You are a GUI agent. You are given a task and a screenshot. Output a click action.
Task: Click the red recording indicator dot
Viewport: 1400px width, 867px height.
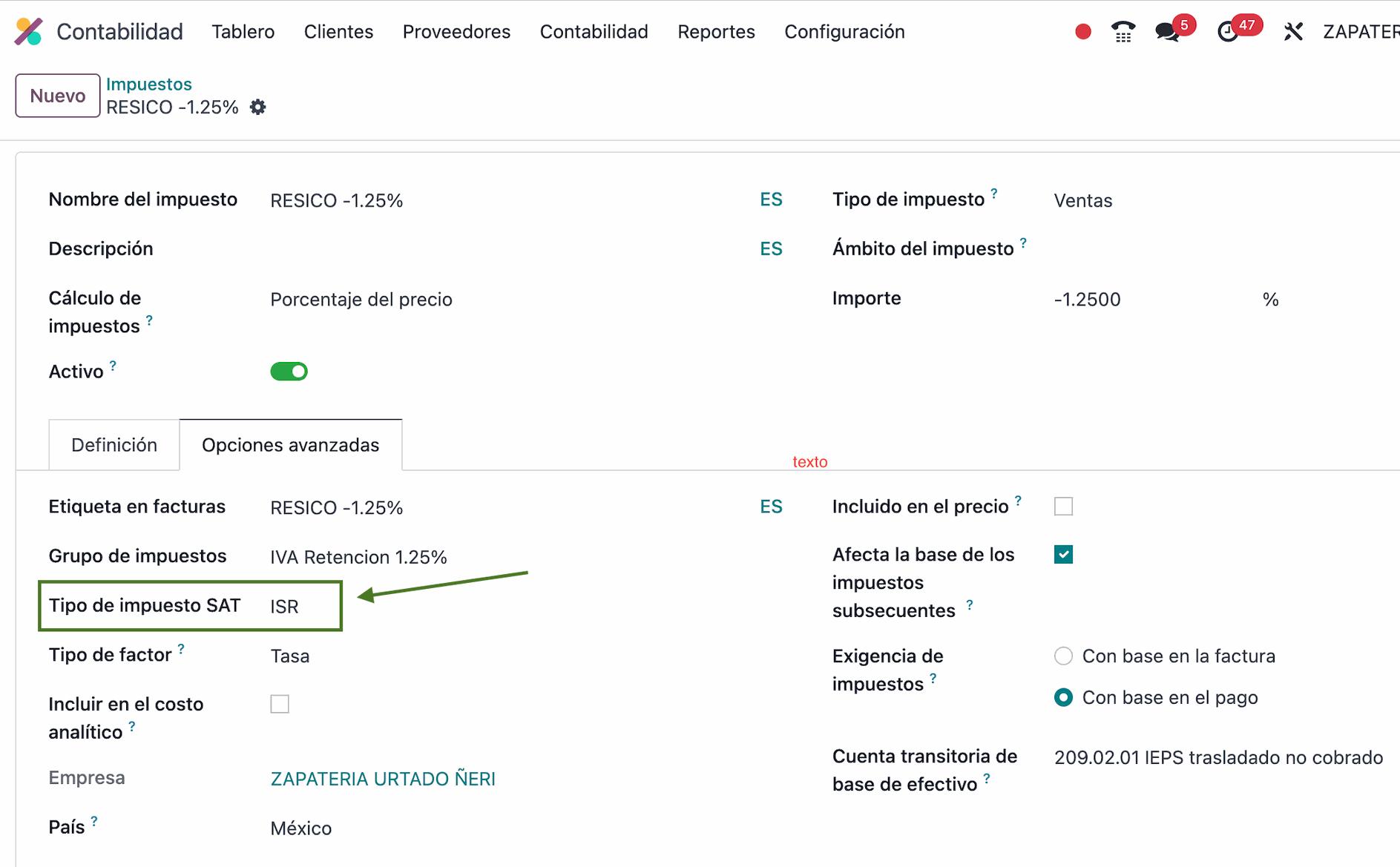(1082, 32)
